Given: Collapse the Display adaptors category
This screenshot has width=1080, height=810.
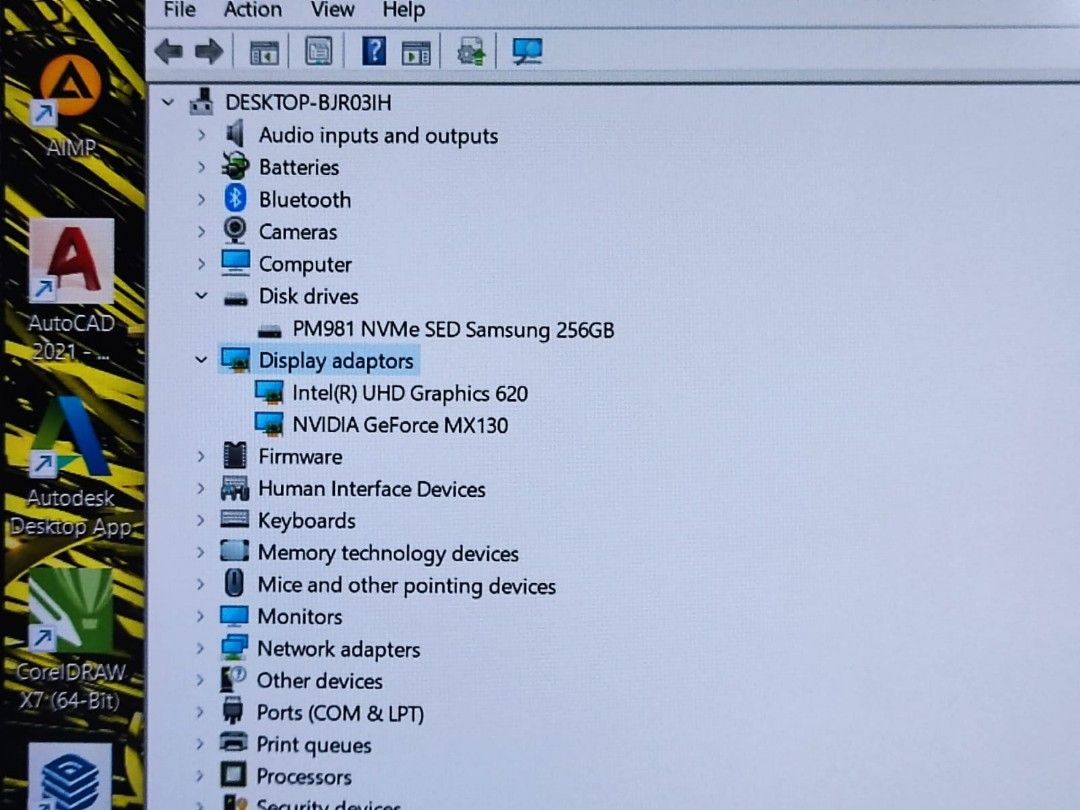Looking at the screenshot, I should (x=202, y=360).
